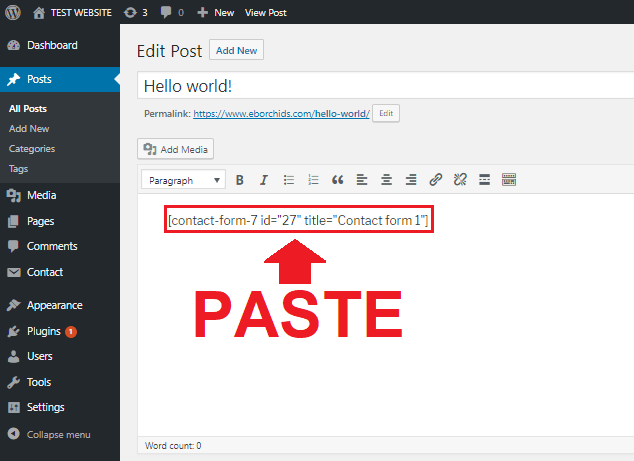Open the Settings sidebar menu
The width and height of the screenshot is (634, 461).
pos(60,407)
